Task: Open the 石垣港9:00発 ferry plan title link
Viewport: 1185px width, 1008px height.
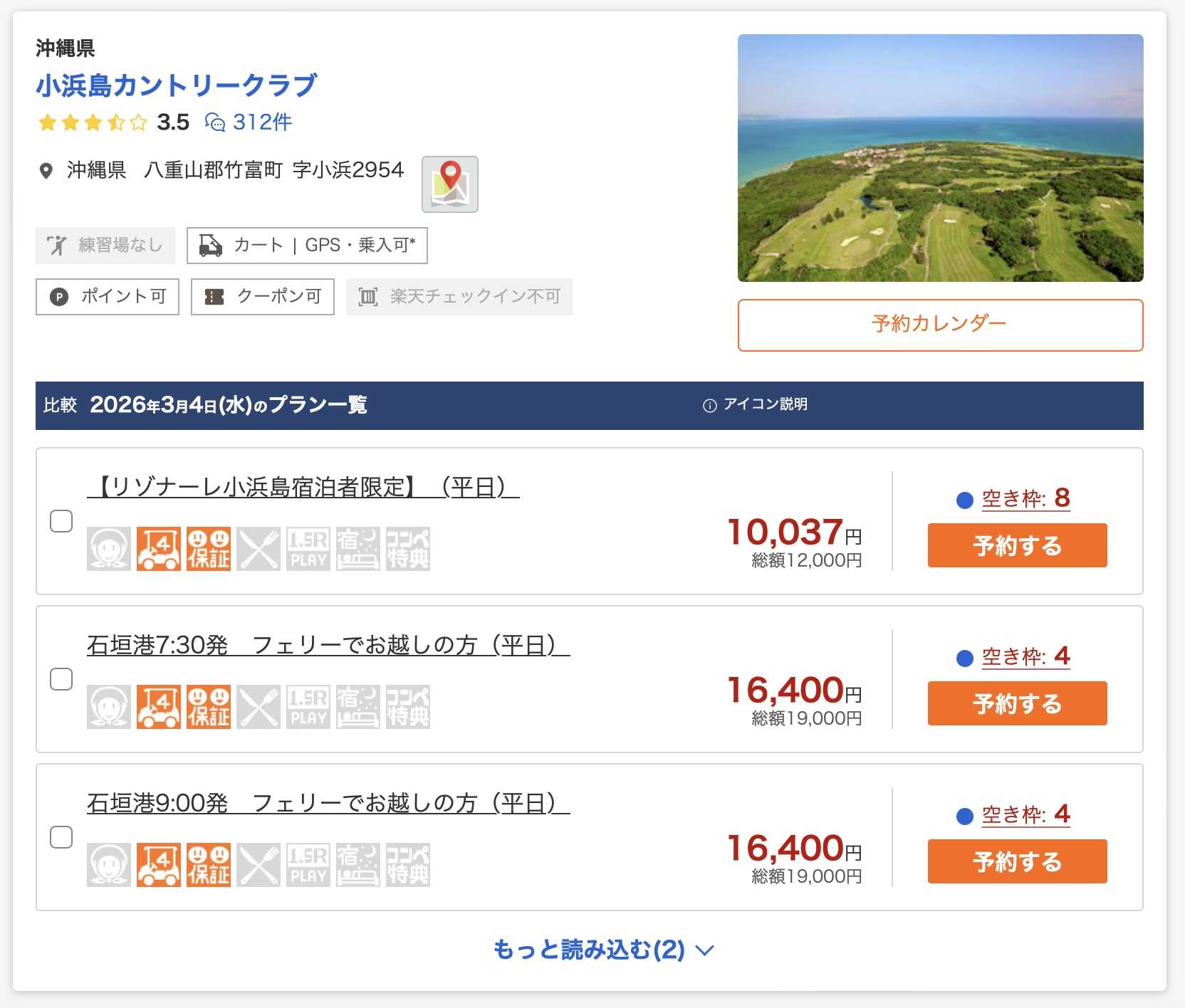Action: [328, 803]
